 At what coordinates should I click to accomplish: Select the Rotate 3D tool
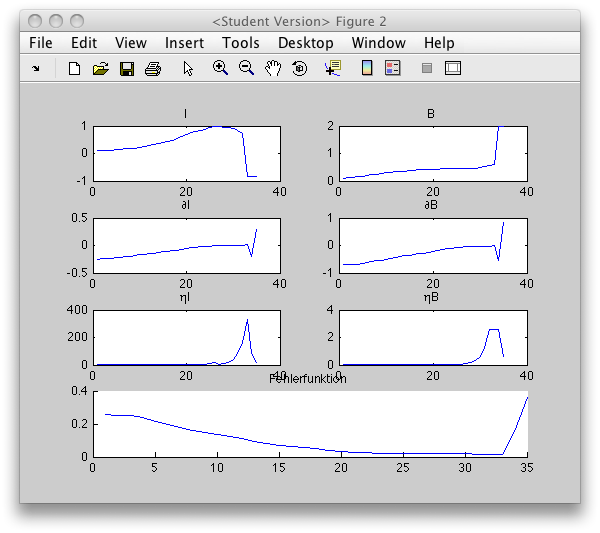click(x=299, y=69)
